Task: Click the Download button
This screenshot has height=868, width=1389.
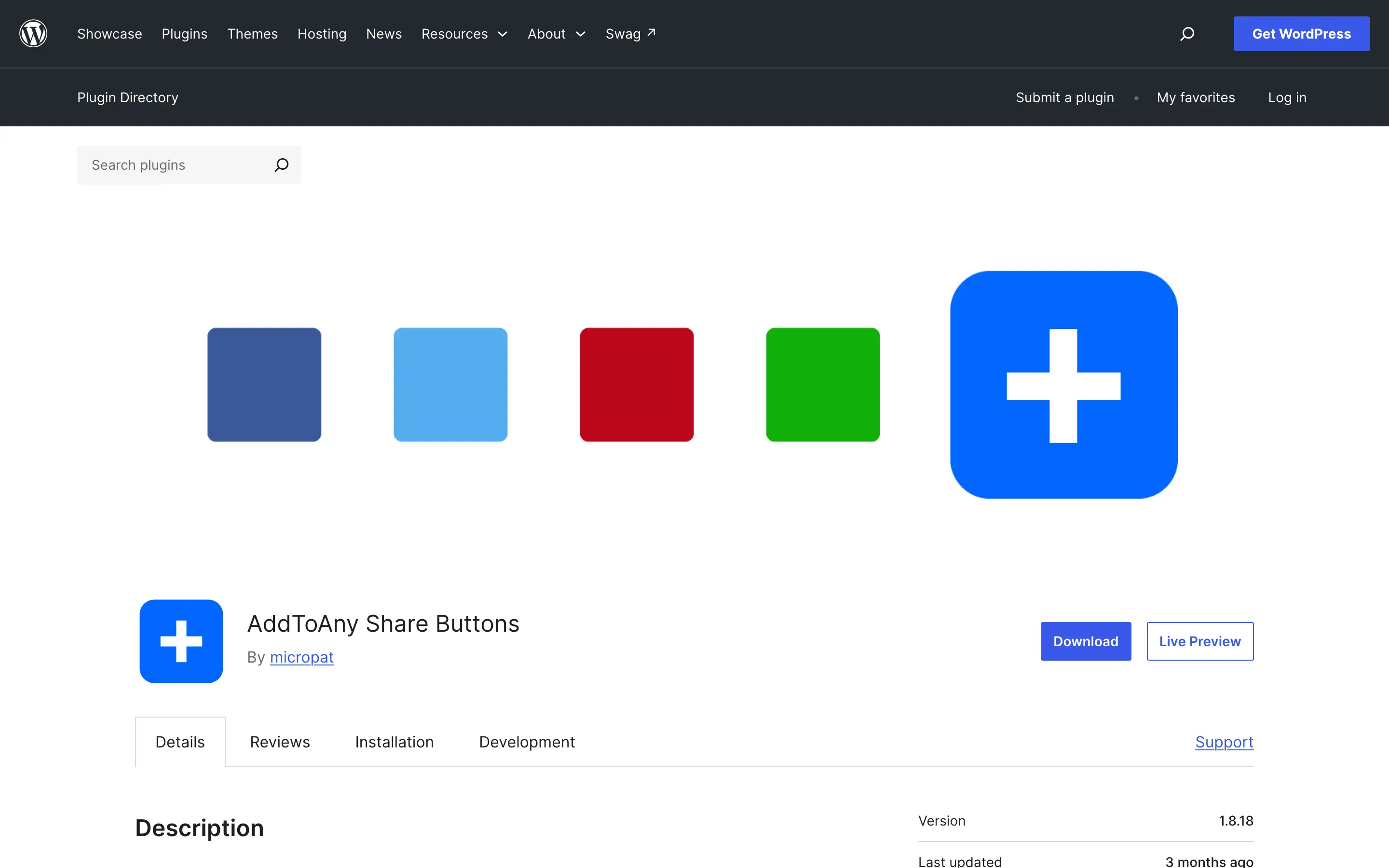Action: click(1085, 641)
